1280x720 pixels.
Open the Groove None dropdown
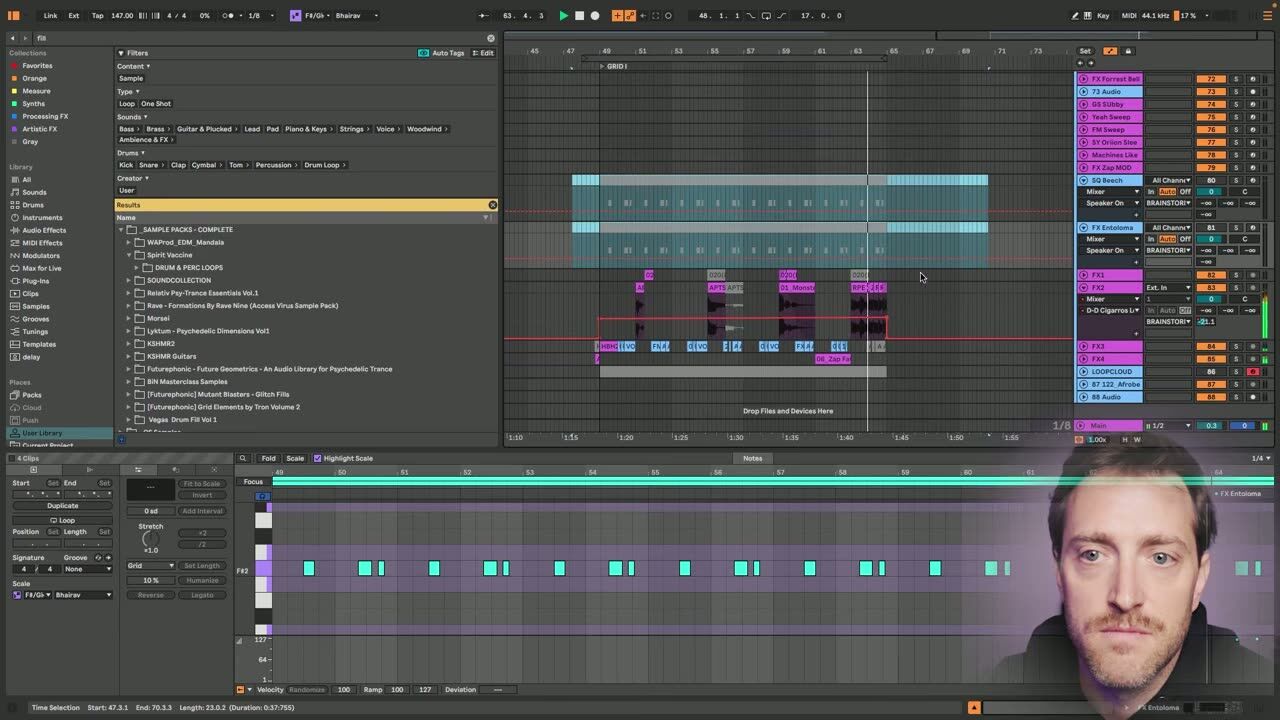(89, 569)
